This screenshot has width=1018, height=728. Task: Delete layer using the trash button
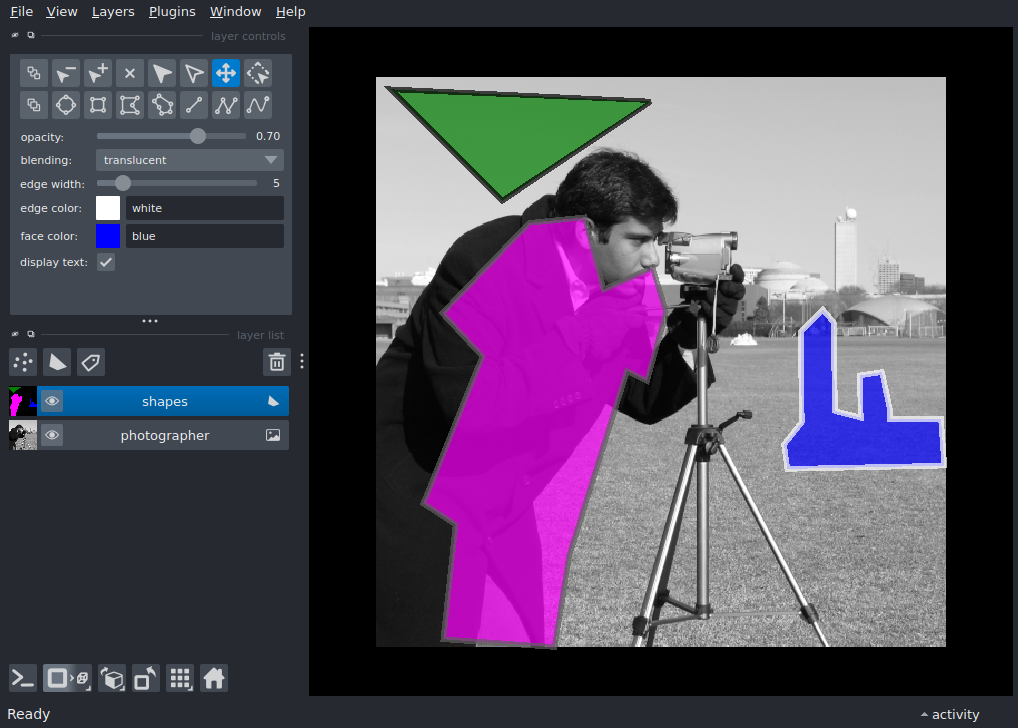tap(277, 361)
